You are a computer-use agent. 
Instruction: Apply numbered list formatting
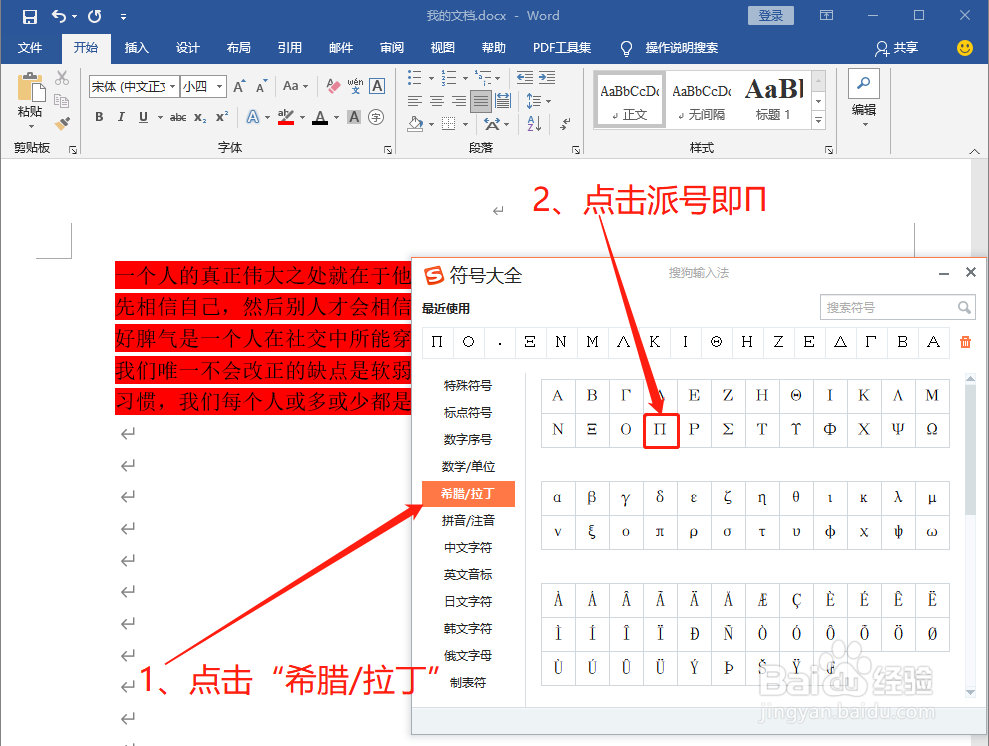coord(449,78)
